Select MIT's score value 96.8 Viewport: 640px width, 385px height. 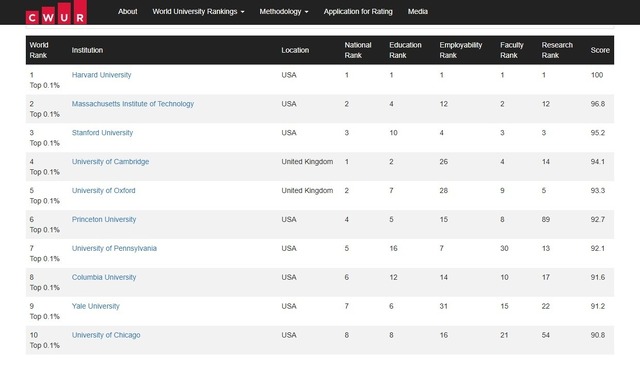598,104
